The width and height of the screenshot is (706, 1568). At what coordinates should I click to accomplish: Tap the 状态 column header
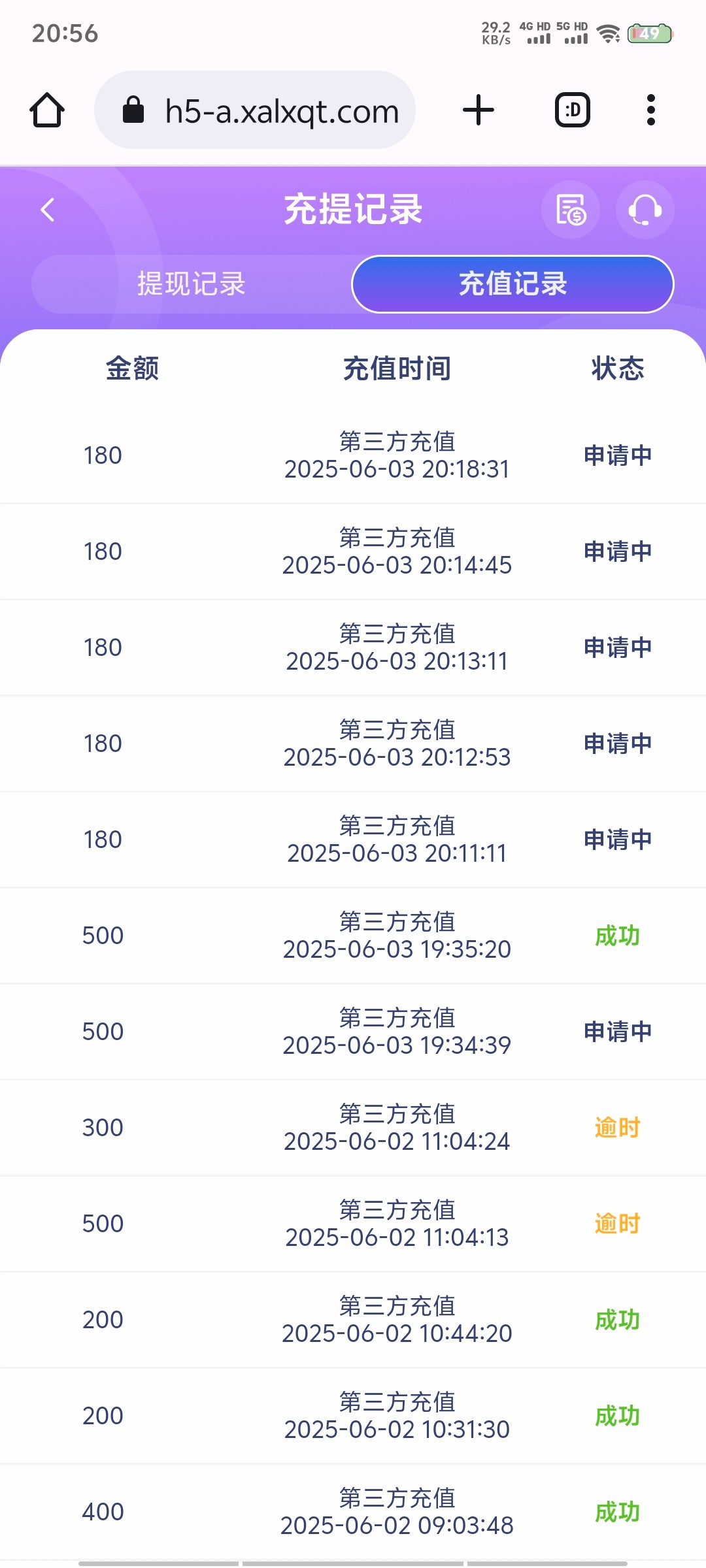coord(618,368)
